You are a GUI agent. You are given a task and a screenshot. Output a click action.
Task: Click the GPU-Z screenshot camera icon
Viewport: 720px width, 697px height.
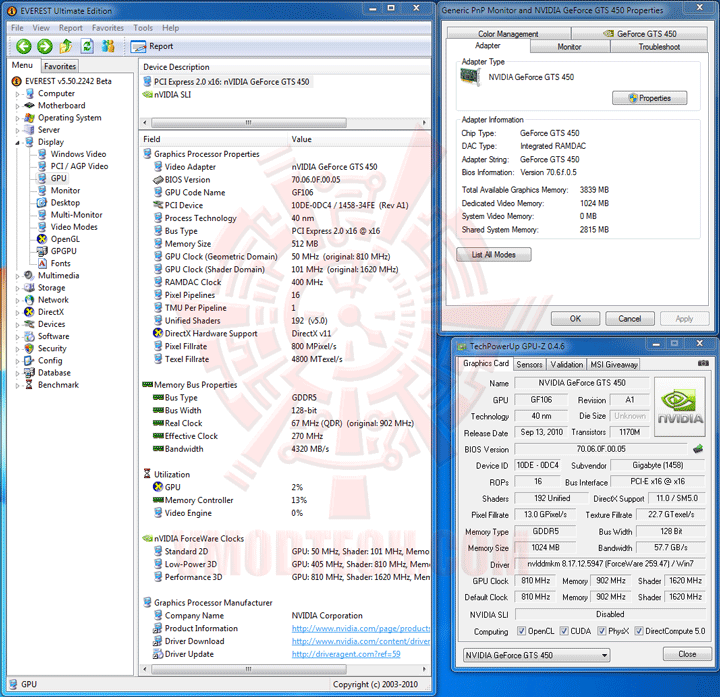[x=703, y=363]
